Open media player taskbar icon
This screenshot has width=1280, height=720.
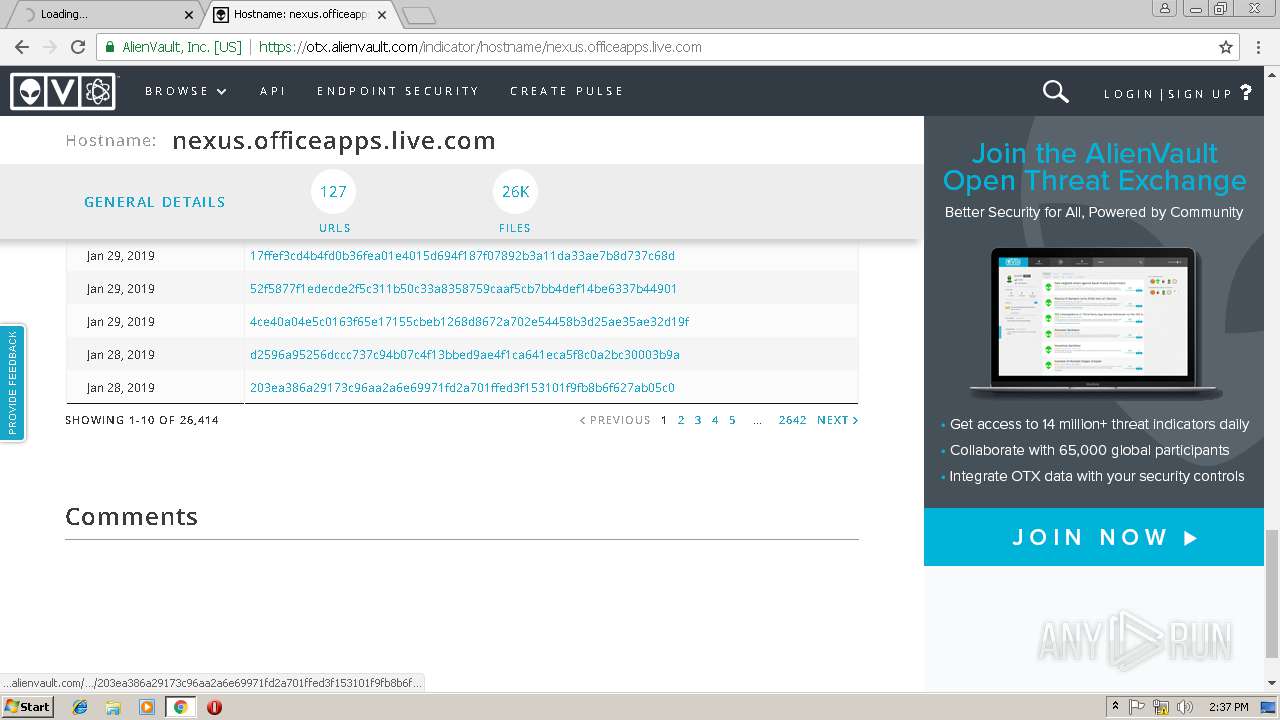(x=147, y=707)
